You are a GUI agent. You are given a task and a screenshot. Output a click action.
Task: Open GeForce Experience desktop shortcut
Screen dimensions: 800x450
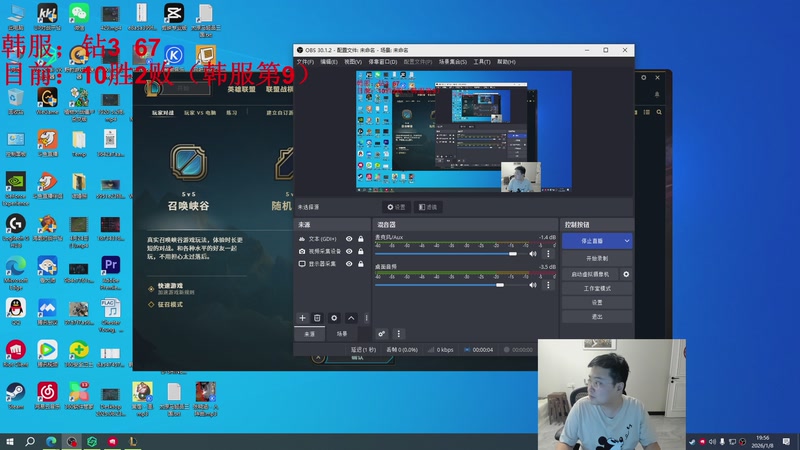15,188
